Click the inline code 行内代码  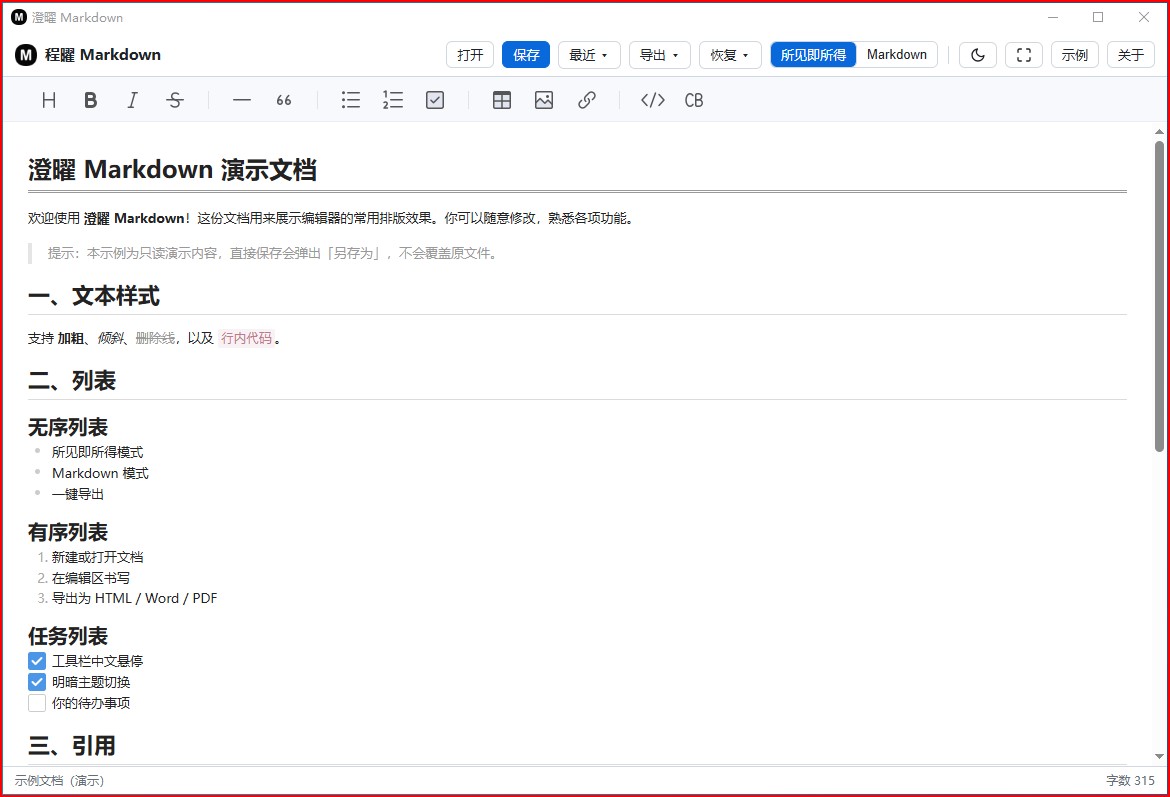[246, 338]
